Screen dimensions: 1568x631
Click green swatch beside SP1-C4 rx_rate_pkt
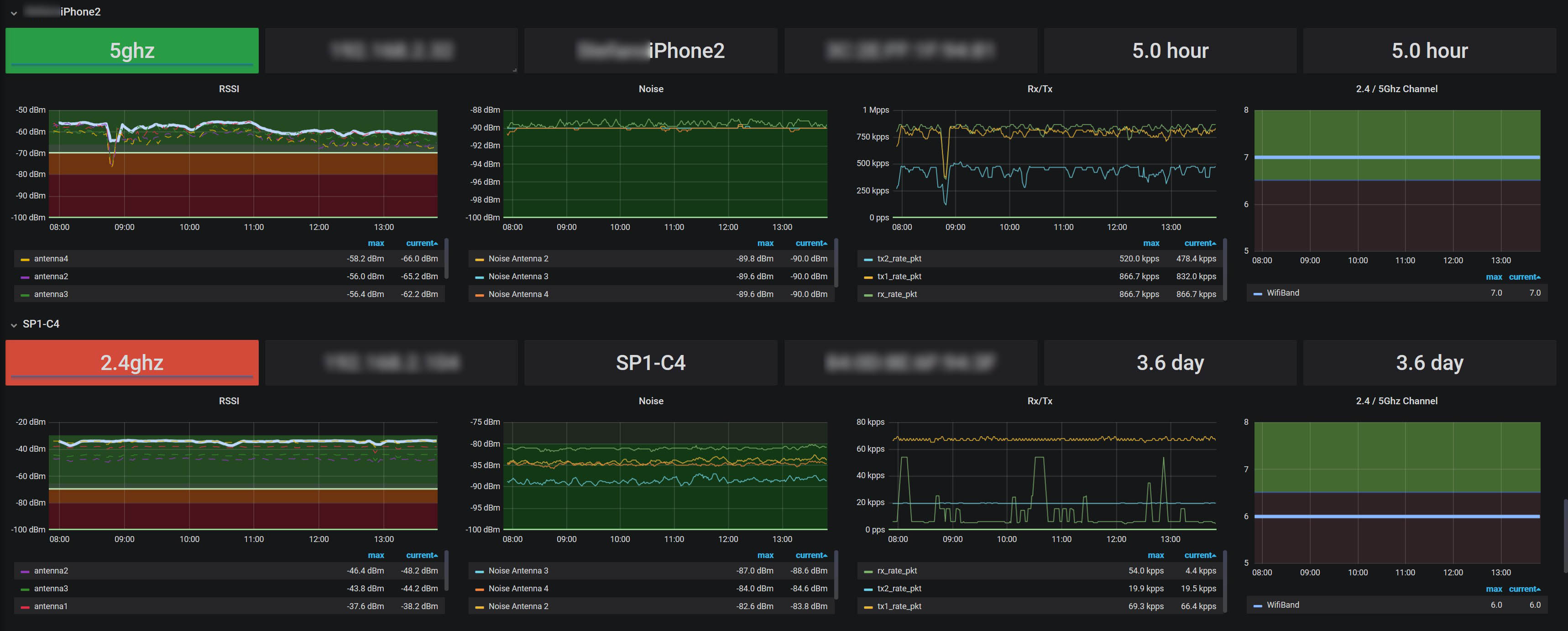pos(868,571)
